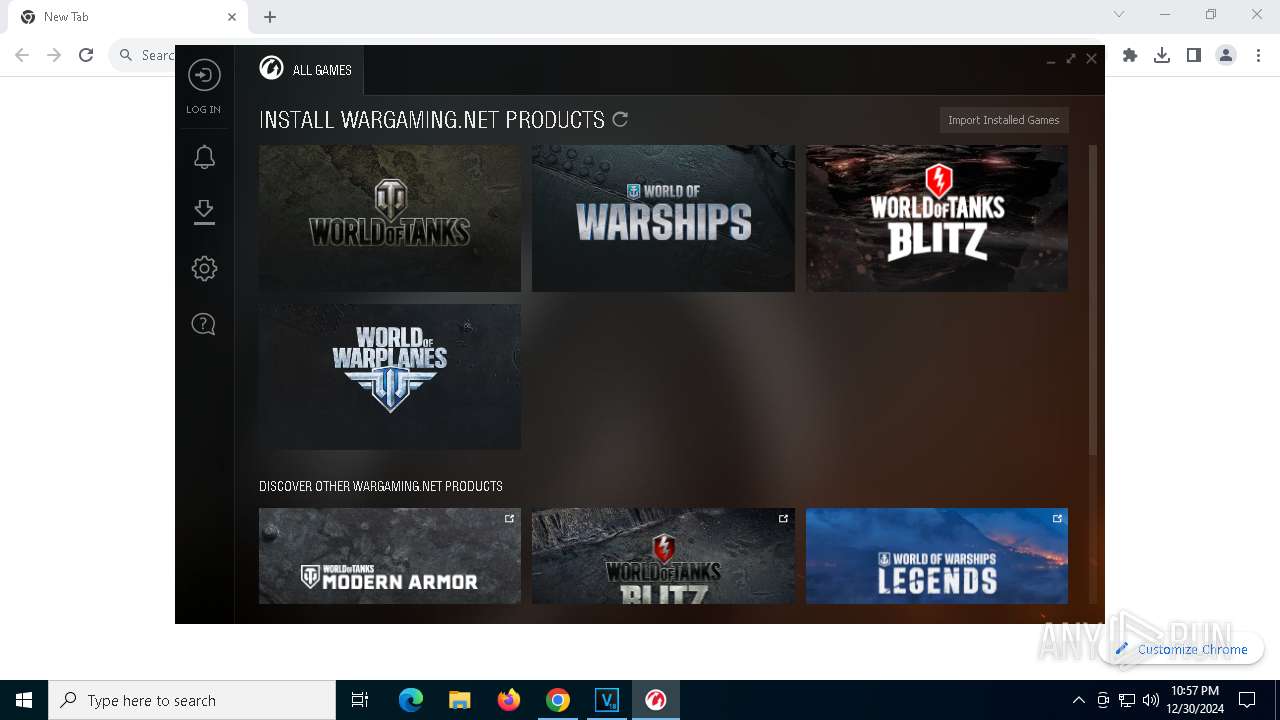Click taskbar search box
1280x720 pixels.
pyautogui.click(x=192, y=700)
